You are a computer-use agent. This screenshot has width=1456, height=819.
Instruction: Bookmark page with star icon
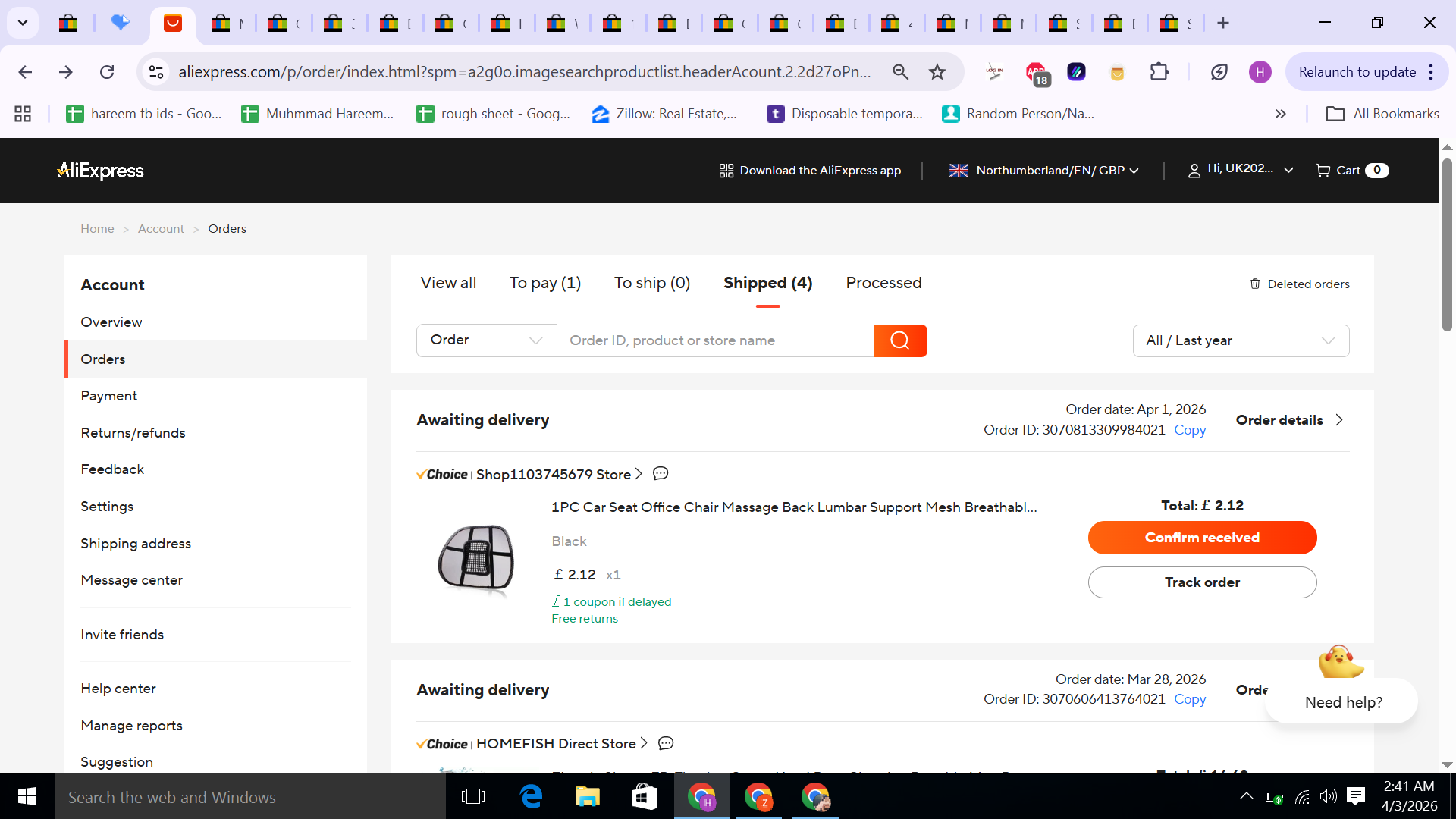coord(937,72)
